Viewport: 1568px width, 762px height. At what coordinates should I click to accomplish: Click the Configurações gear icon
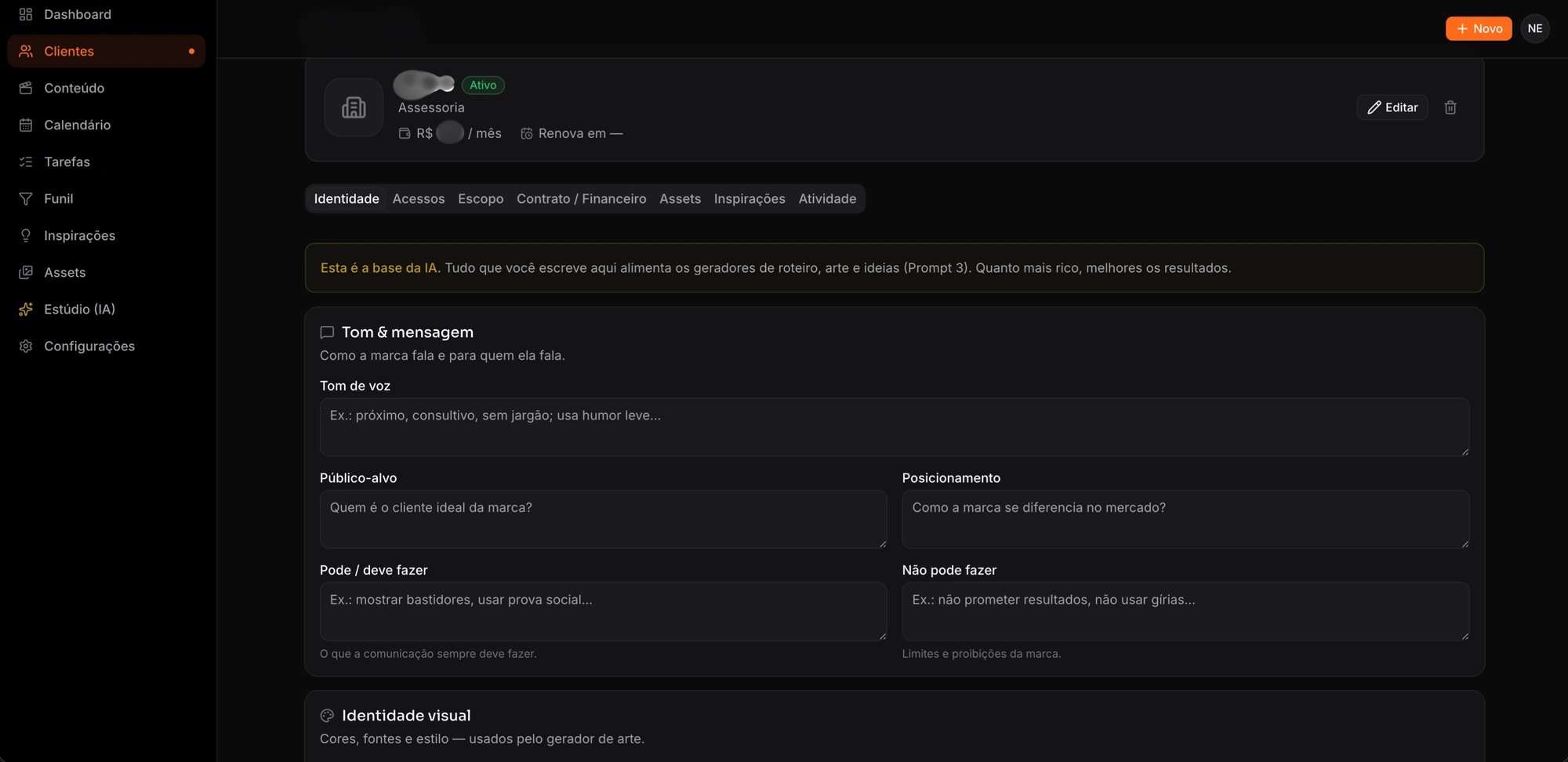tap(26, 346)
